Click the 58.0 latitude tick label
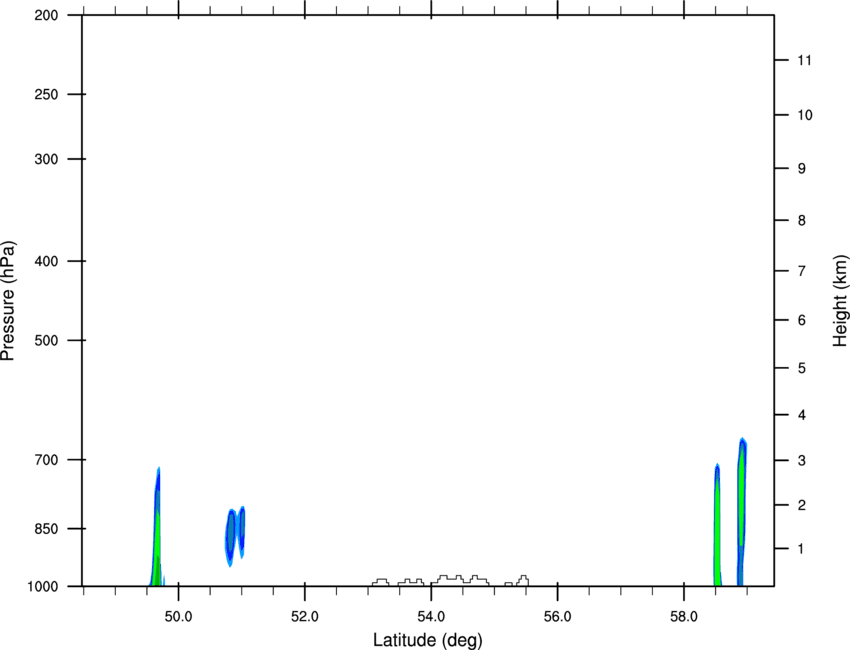 tap(684, 617)
